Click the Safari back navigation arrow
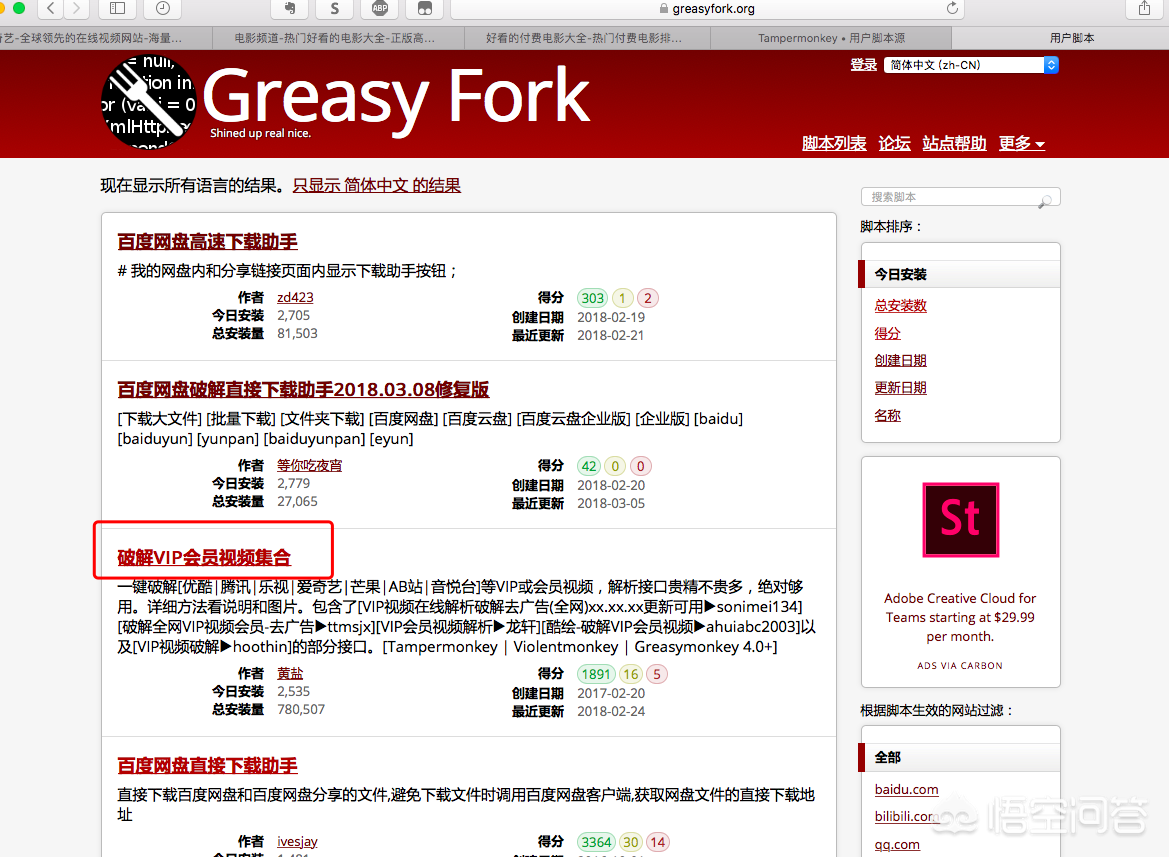Image resolution: width=1169 pixels, height=857 pixels. (x=50, y=9)
